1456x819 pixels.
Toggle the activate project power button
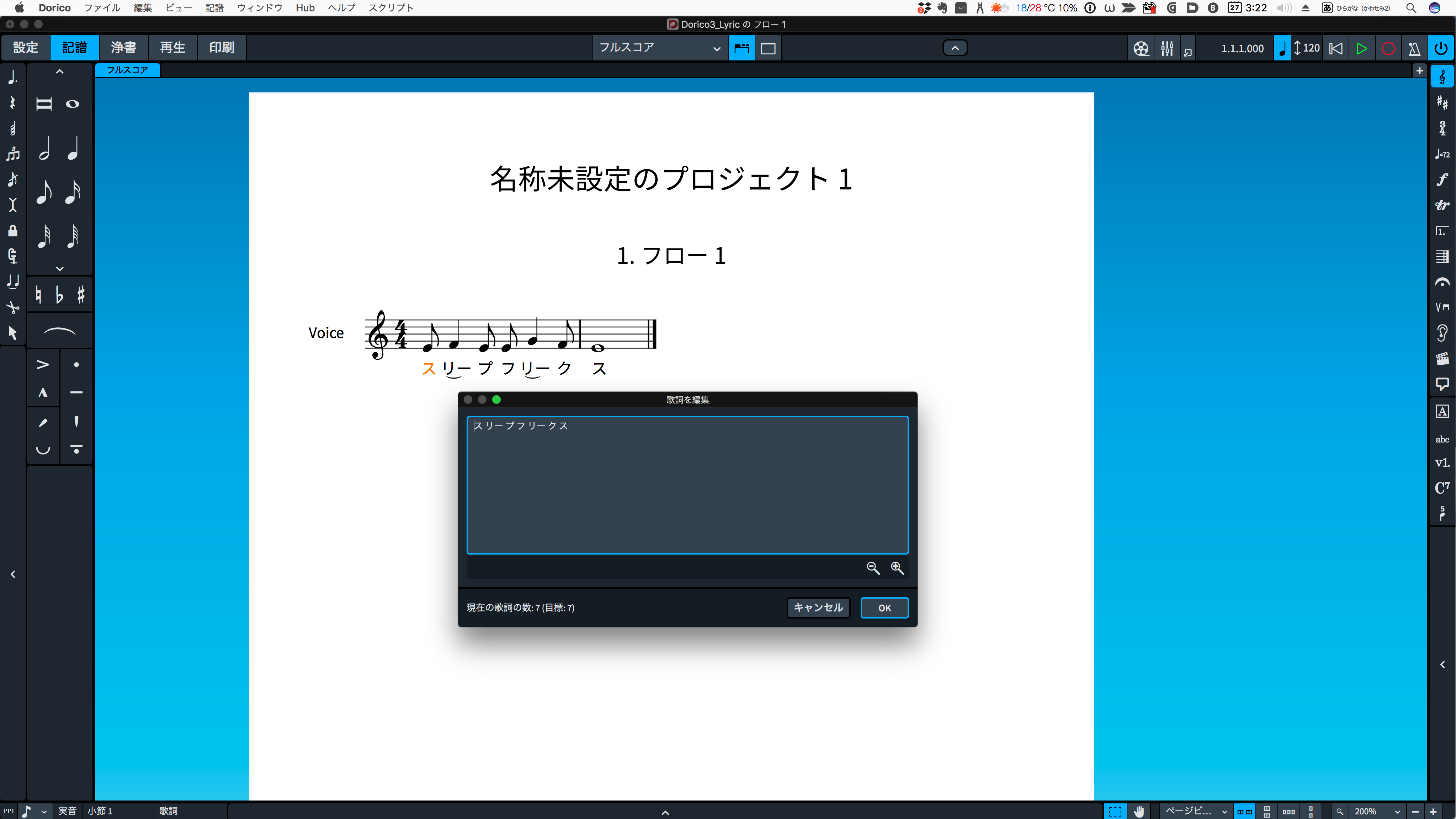[x=1441, y=49]
